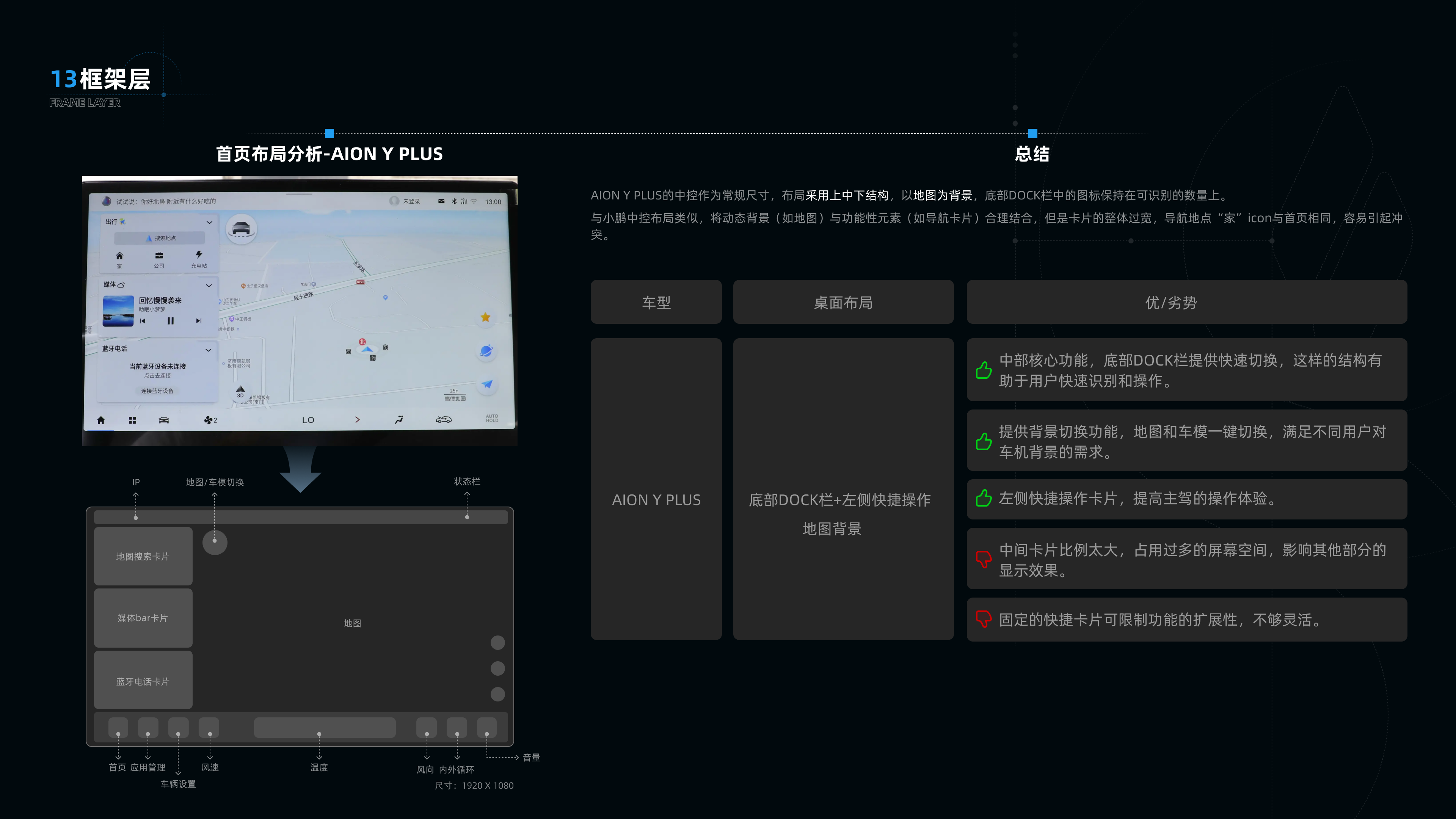Tap the album art thumbnail in media card
1456x819 pixels.
[x=118, y=311]
